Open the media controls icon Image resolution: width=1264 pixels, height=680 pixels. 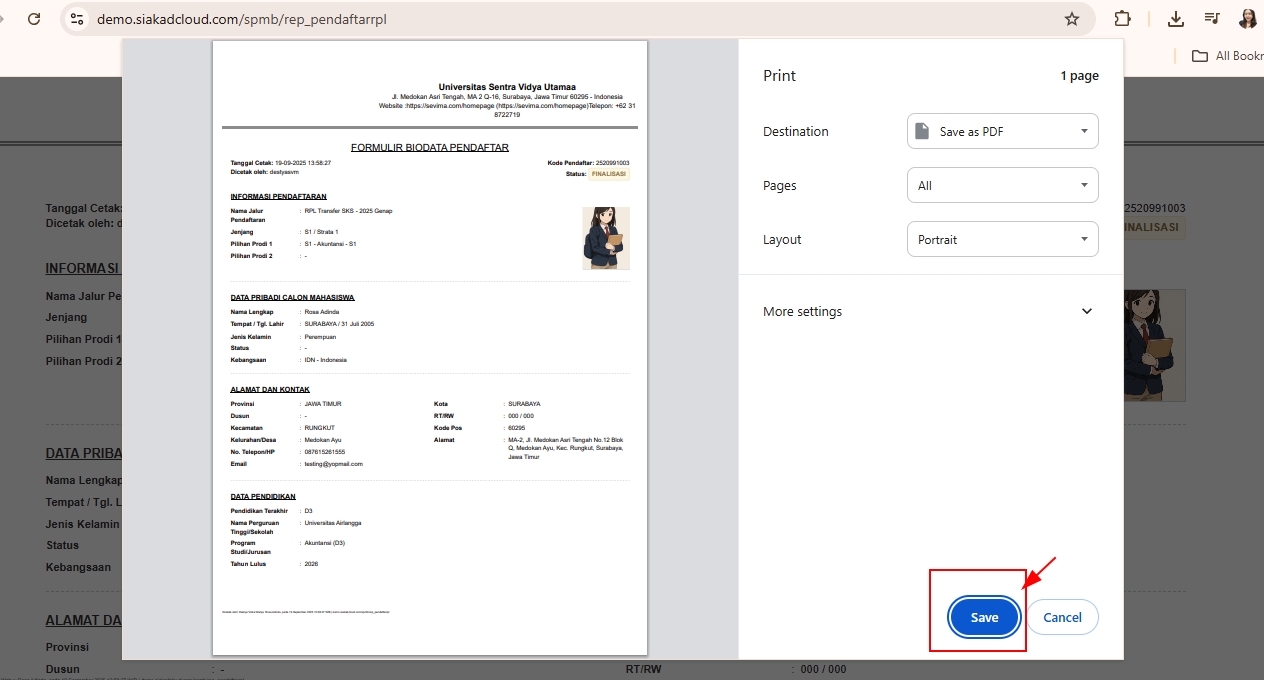pyautogui.click(x=1212, y=19)
